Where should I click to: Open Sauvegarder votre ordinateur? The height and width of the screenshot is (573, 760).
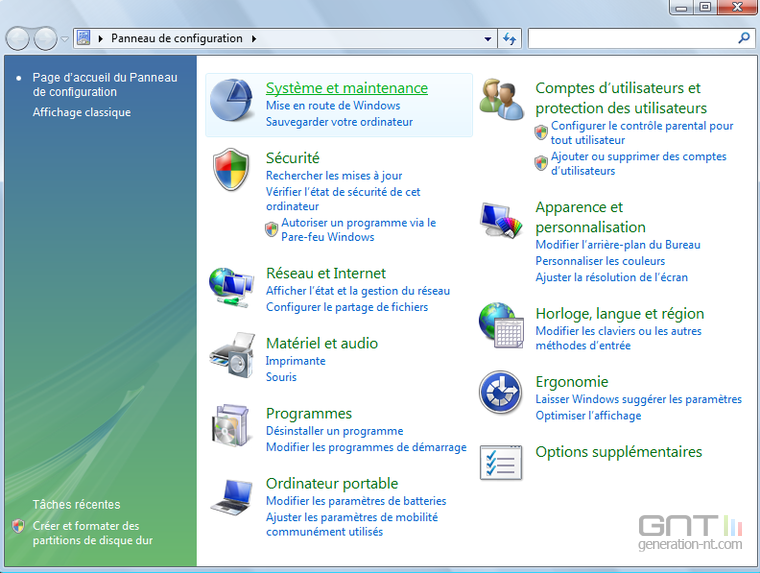tap(339, 122)
